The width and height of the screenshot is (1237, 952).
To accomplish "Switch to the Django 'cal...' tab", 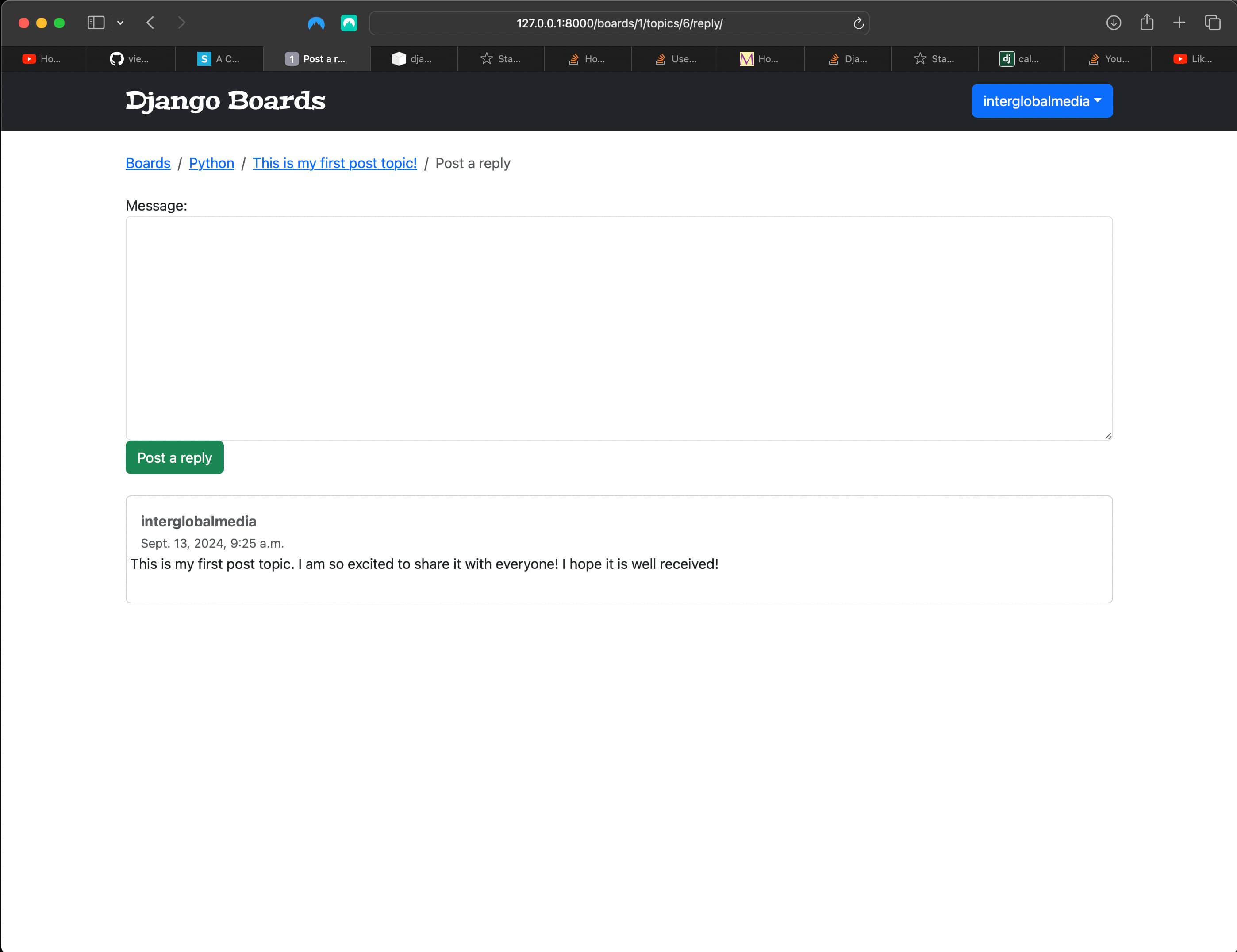I will 1021,59.
